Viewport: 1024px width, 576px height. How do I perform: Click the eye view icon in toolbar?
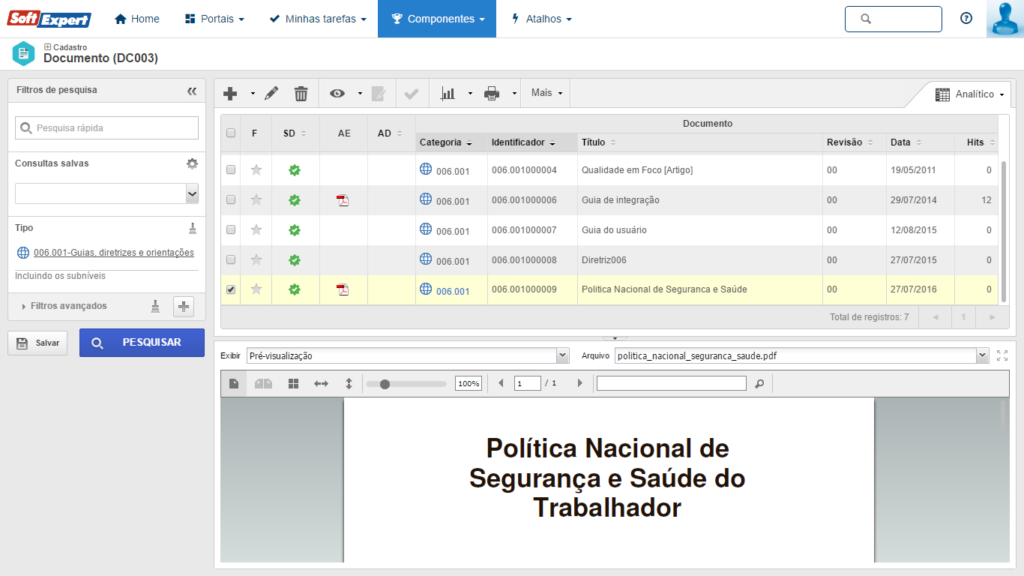337,93
